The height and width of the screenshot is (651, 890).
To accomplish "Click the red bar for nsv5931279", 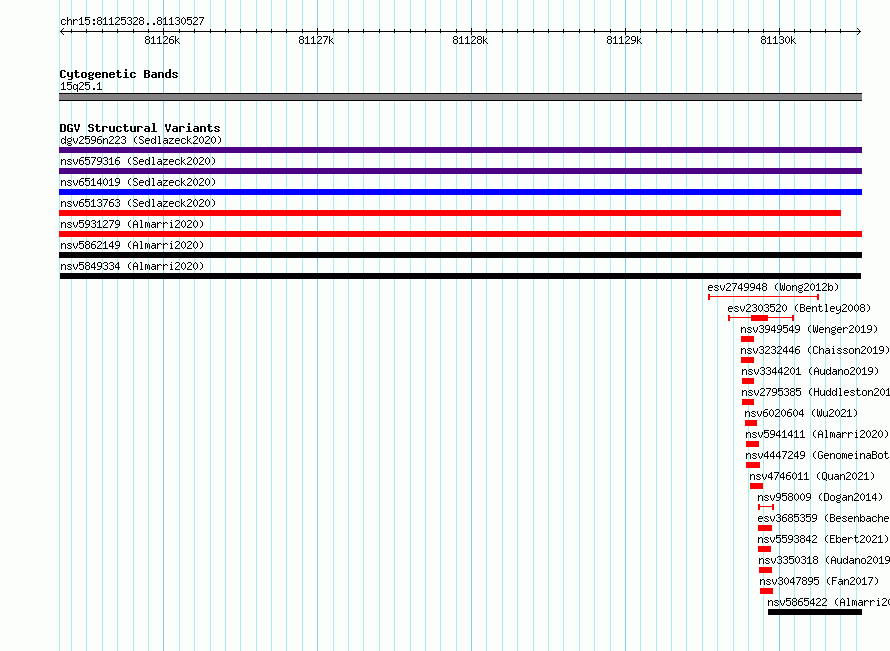I will 460,234.
